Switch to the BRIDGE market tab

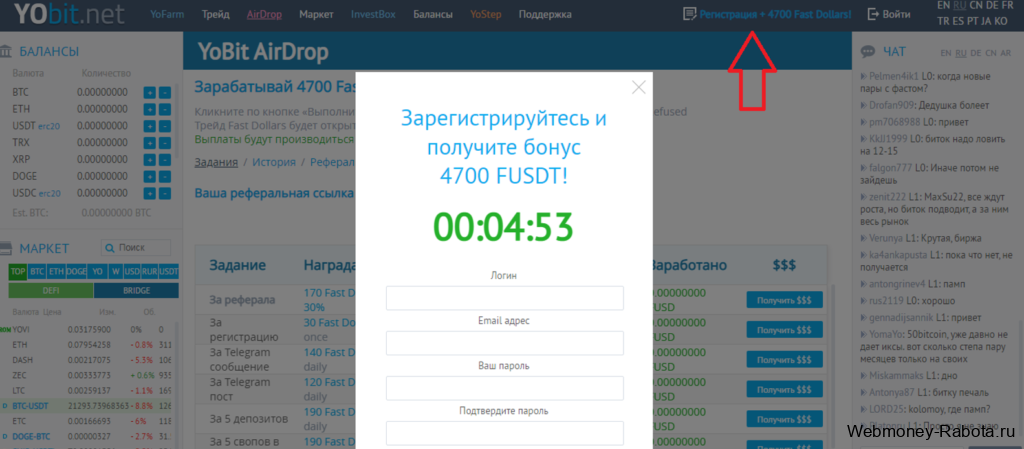pyautogui.click(x=136, y=290)
